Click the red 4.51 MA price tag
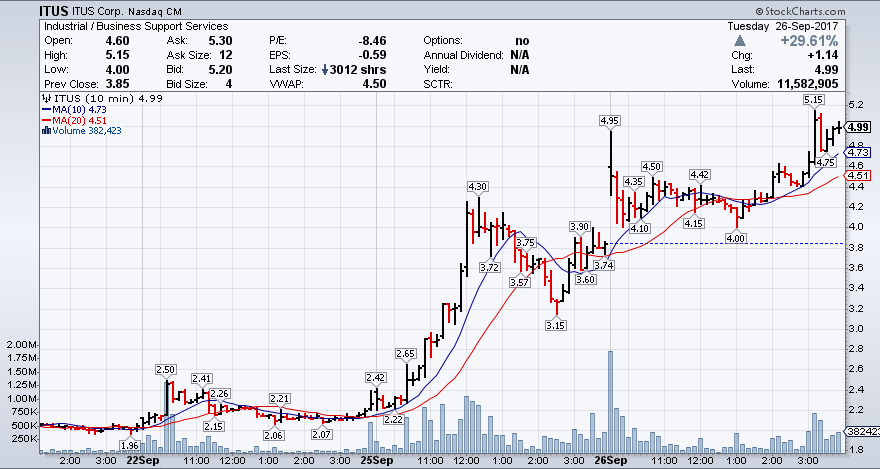The width and height of the screenshot is (880, 469). (x=857, y=176)
